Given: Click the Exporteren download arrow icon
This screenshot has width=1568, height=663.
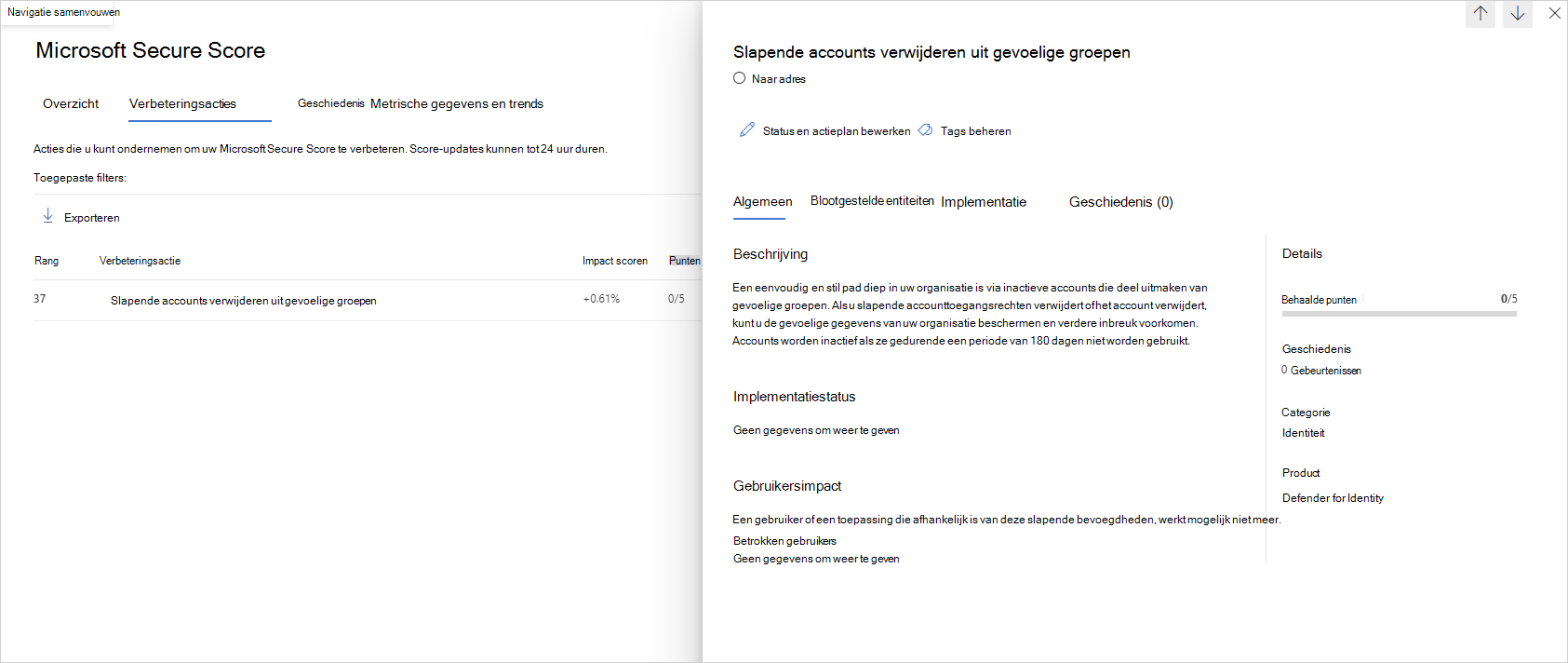Looking at the screenshot, I should tap(47, 216).
